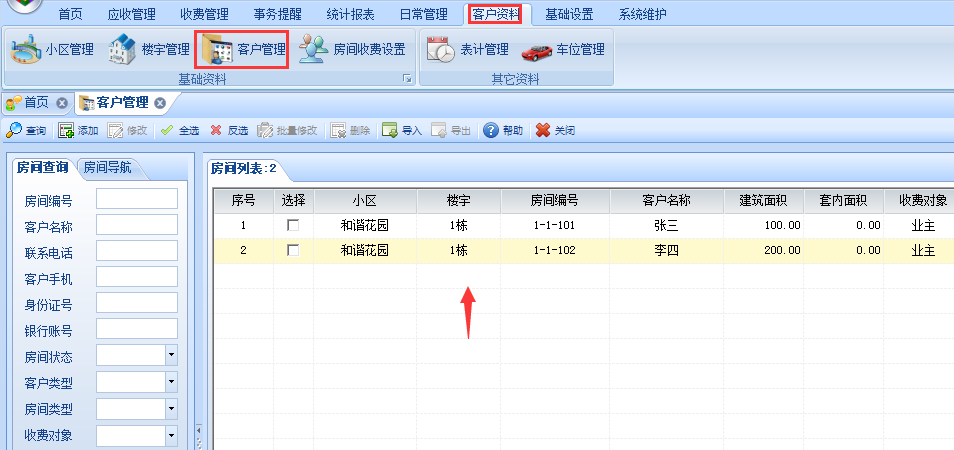Image resolution: width=954 pixels, height=450 pixels.
Task: Collapse the left query panel splitter arrow
Action: (198, 429)
